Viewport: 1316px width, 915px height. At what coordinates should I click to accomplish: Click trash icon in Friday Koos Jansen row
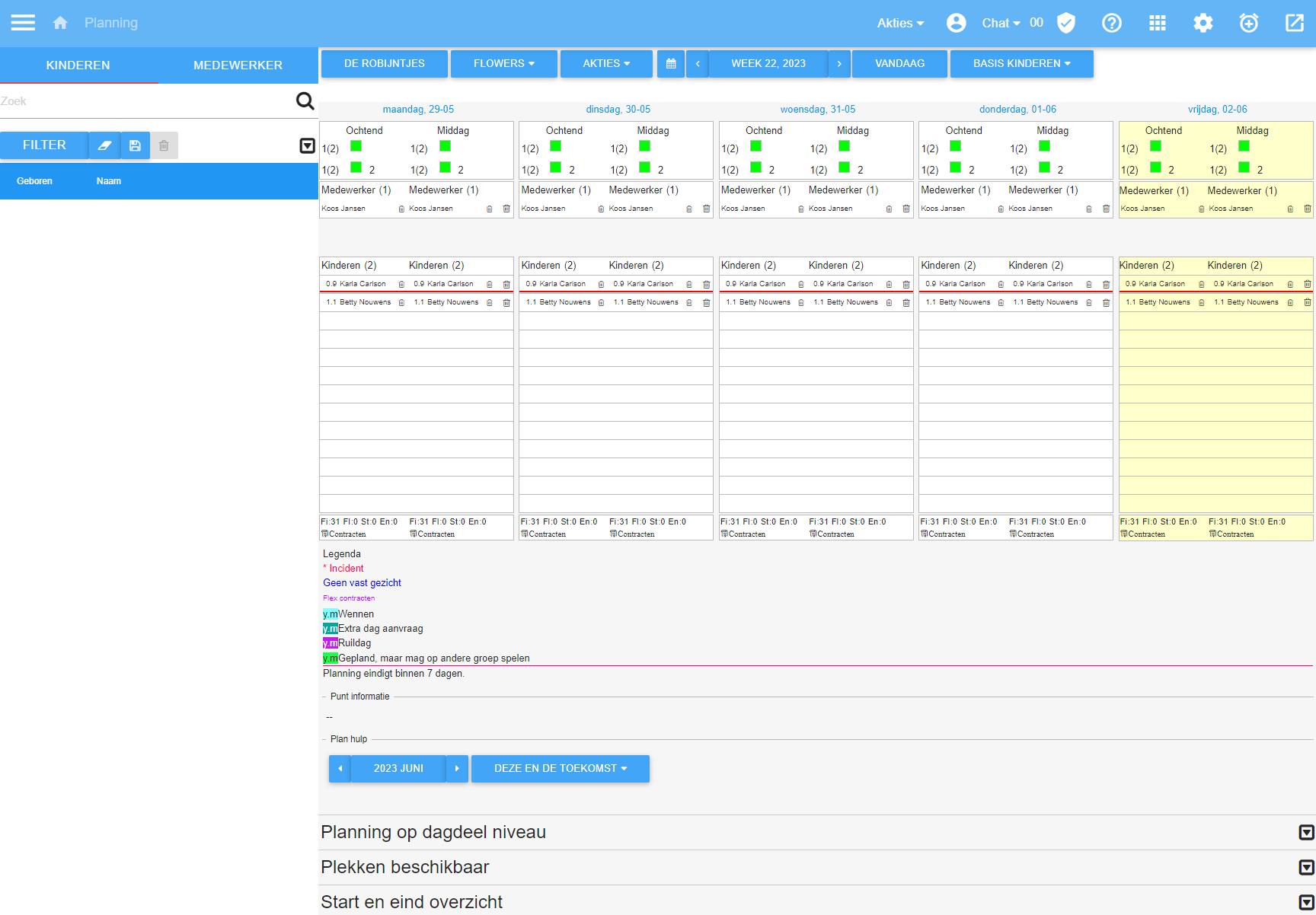point(1308,209)
